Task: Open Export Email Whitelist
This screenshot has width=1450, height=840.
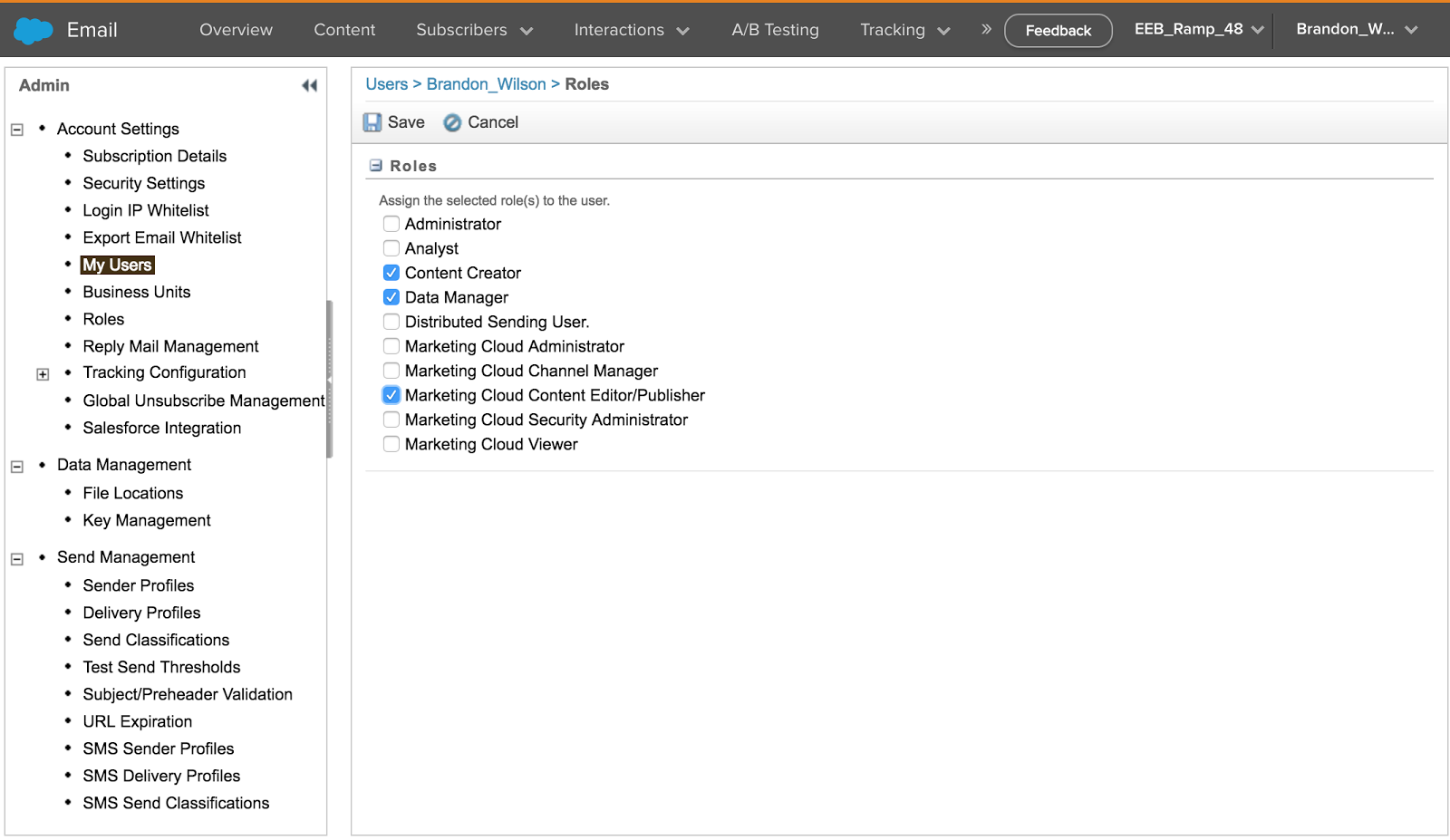Action: [162, 237]
